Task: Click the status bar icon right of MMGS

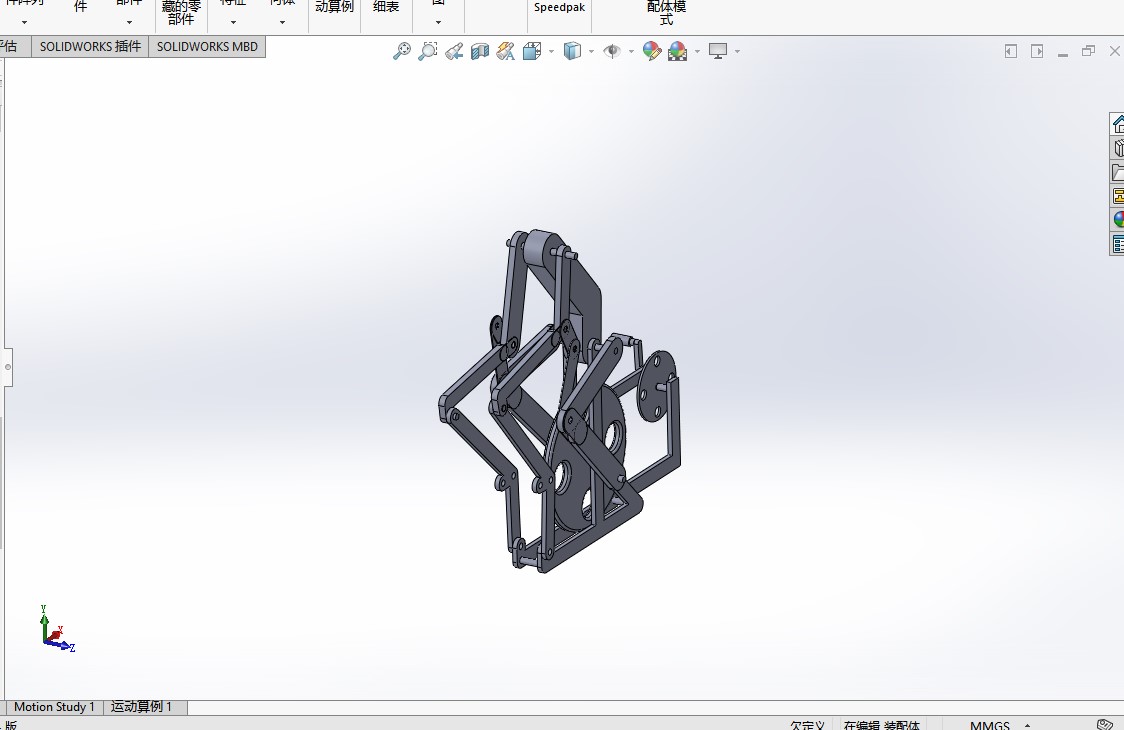Action: 1105,724
